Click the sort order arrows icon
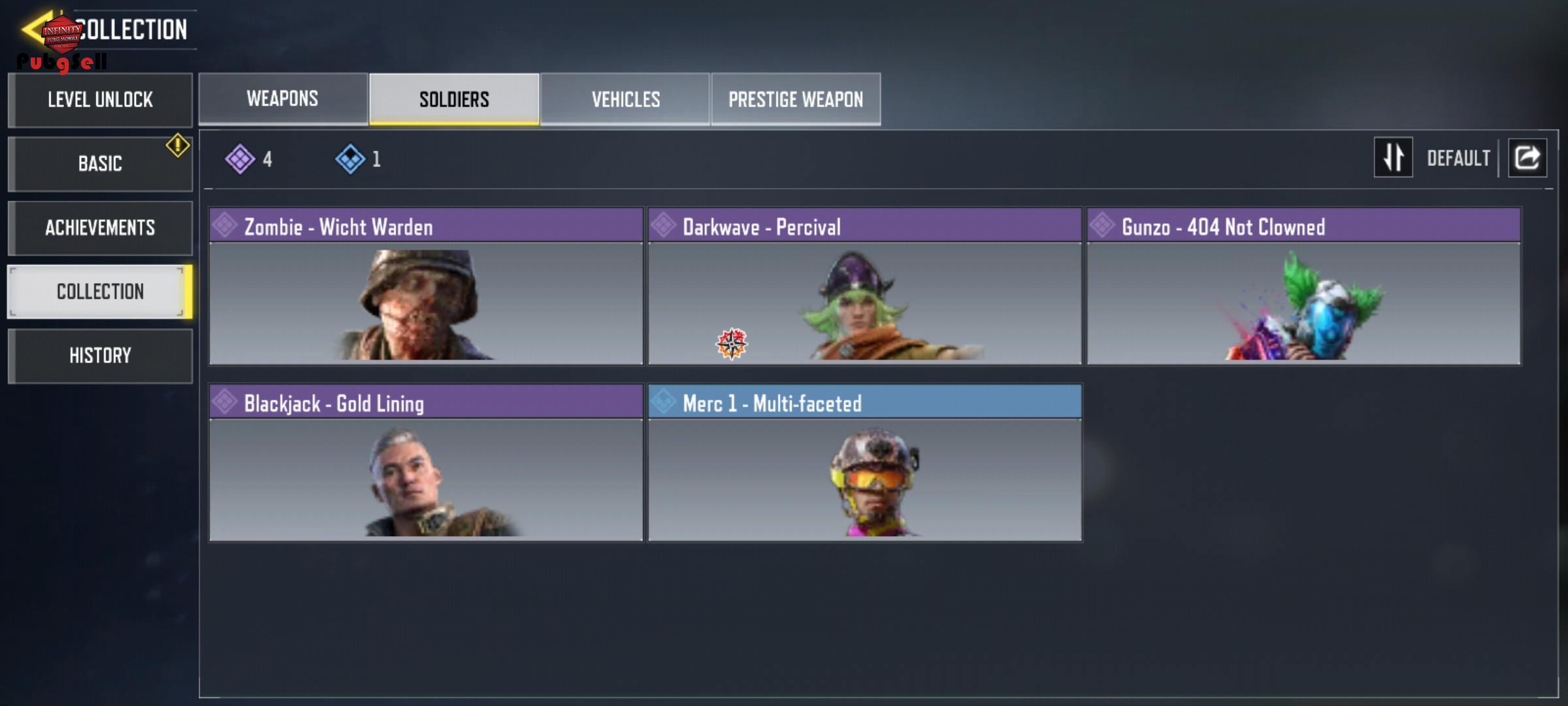This screenshot has height=706, width=1568. click(1393, 158)
